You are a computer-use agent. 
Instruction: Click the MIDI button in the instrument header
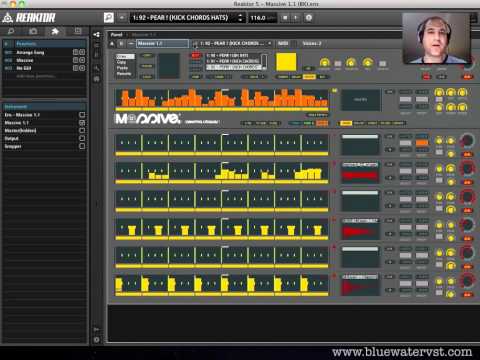283,44
